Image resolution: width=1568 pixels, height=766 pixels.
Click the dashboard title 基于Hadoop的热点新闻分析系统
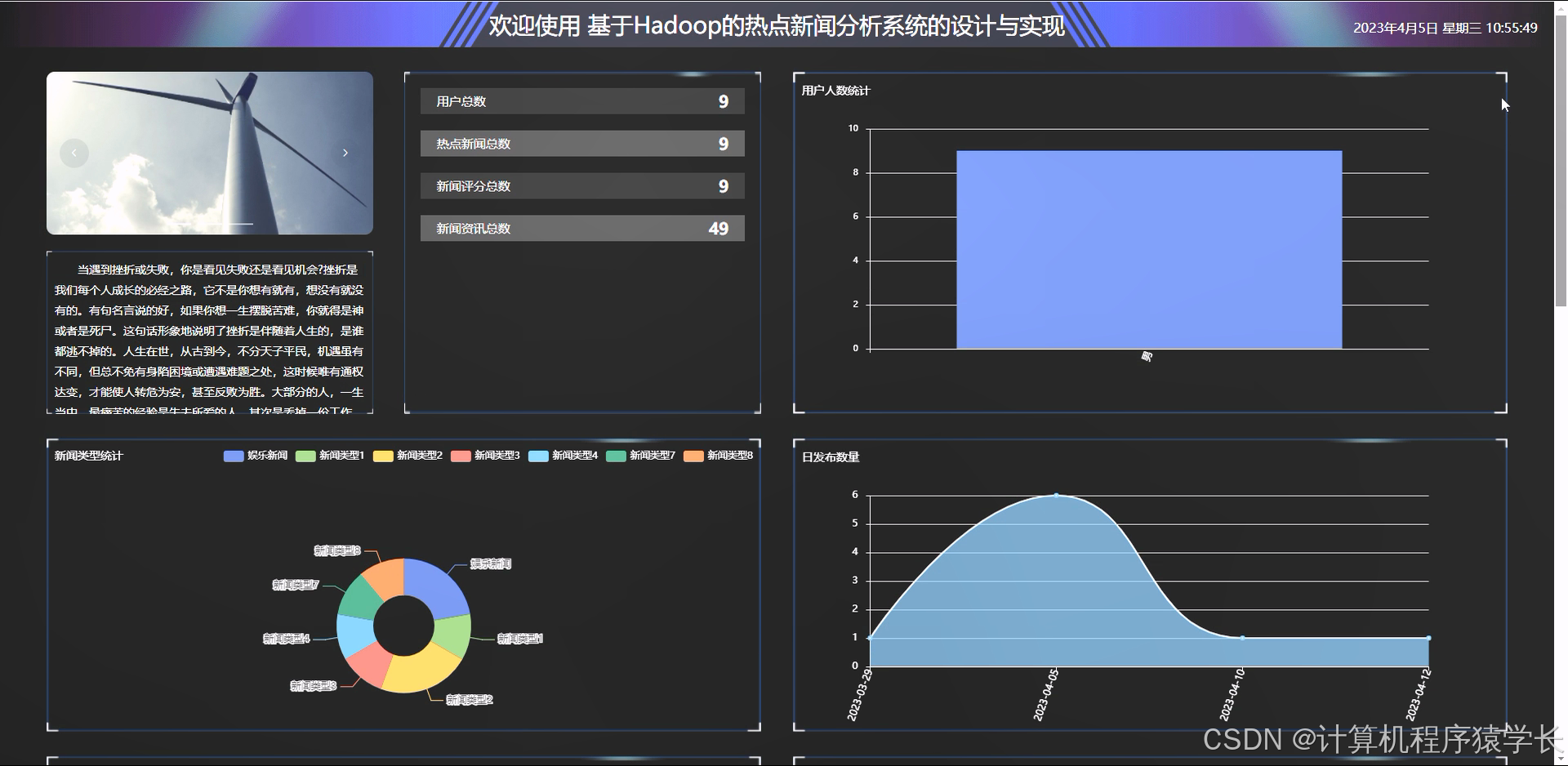[776, 27]
